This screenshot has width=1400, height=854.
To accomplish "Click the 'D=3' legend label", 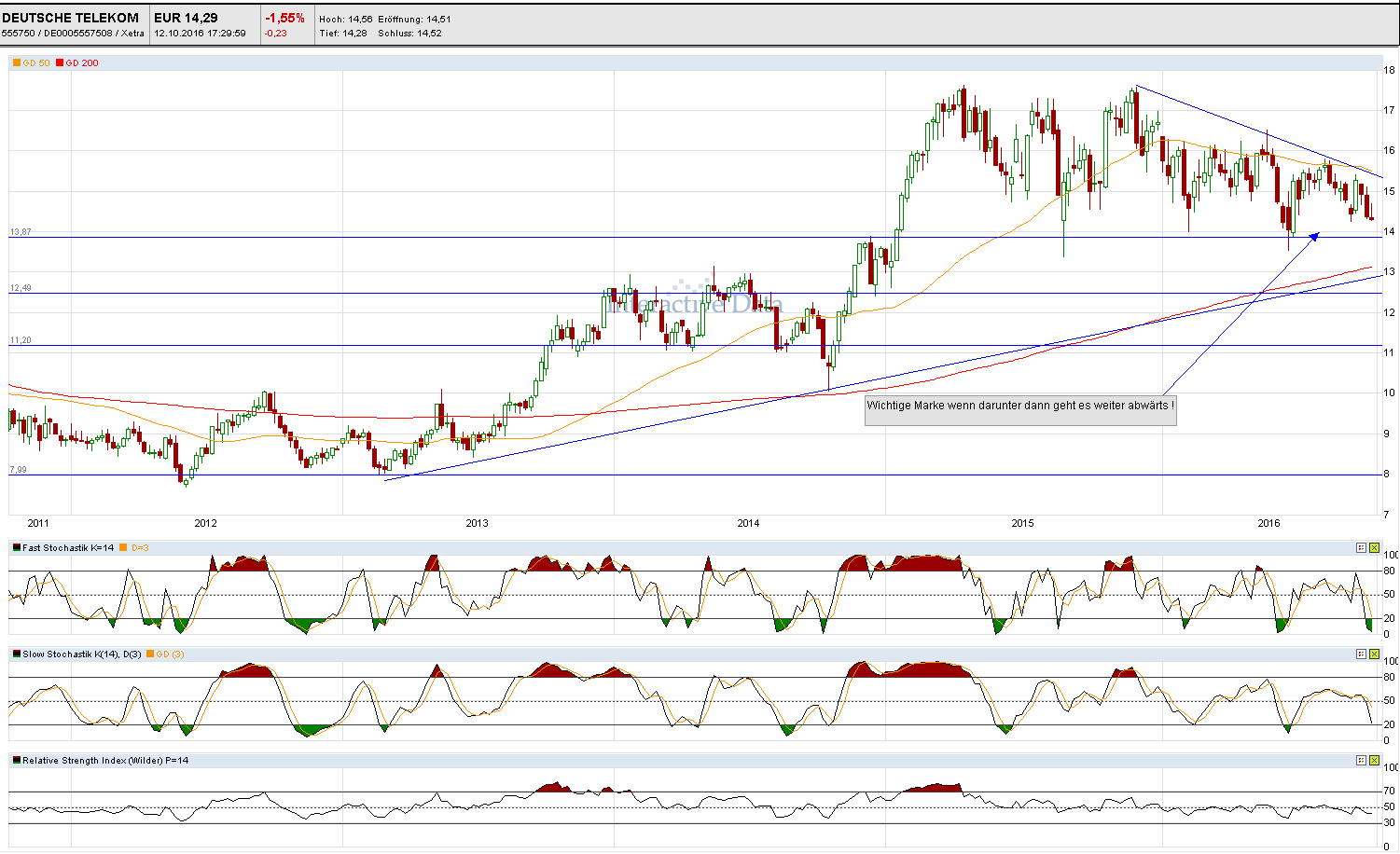I will 140,548.
